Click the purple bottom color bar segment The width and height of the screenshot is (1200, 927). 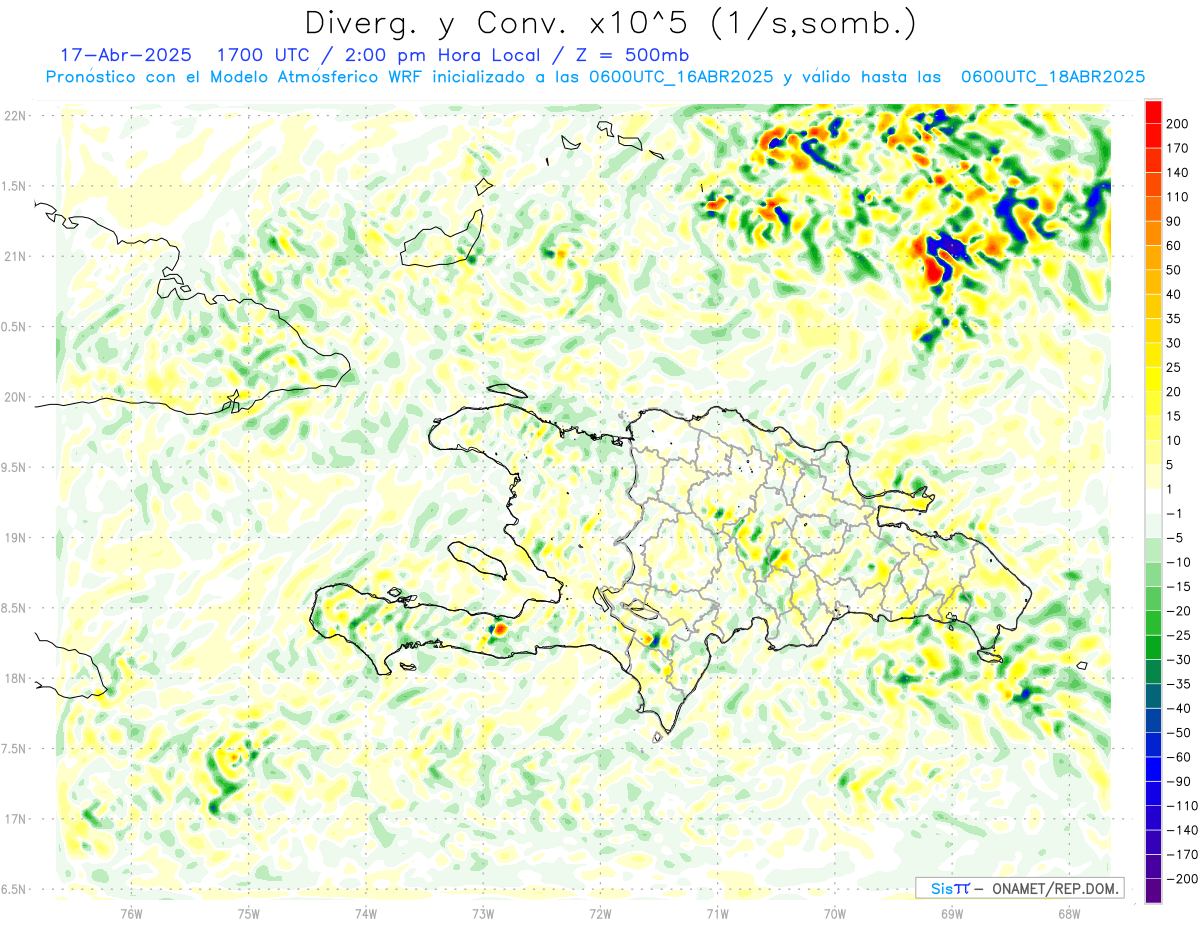(x=1153, y=891)
